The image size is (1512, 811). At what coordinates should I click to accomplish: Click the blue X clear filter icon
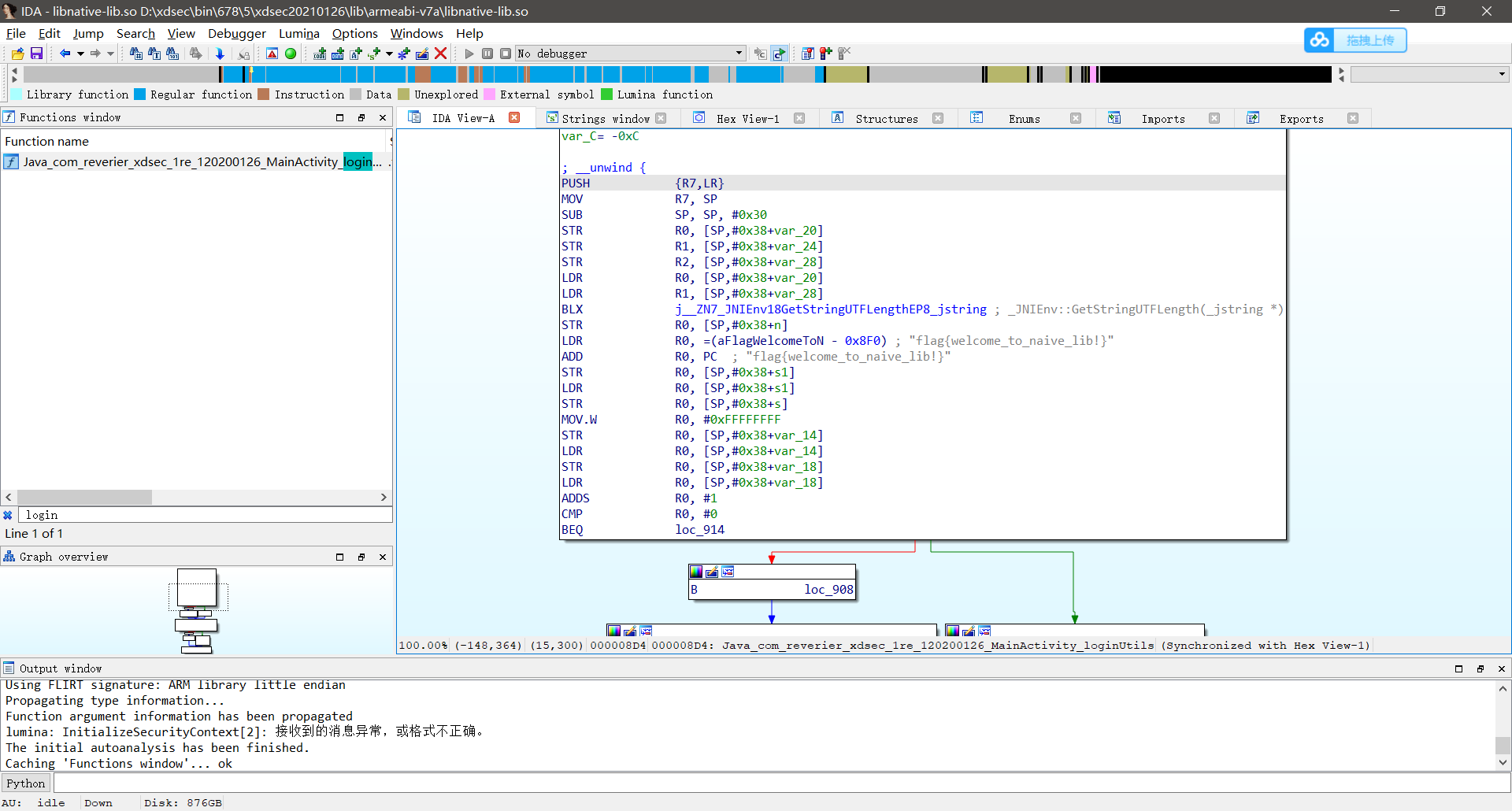click(x=8, y=515)
